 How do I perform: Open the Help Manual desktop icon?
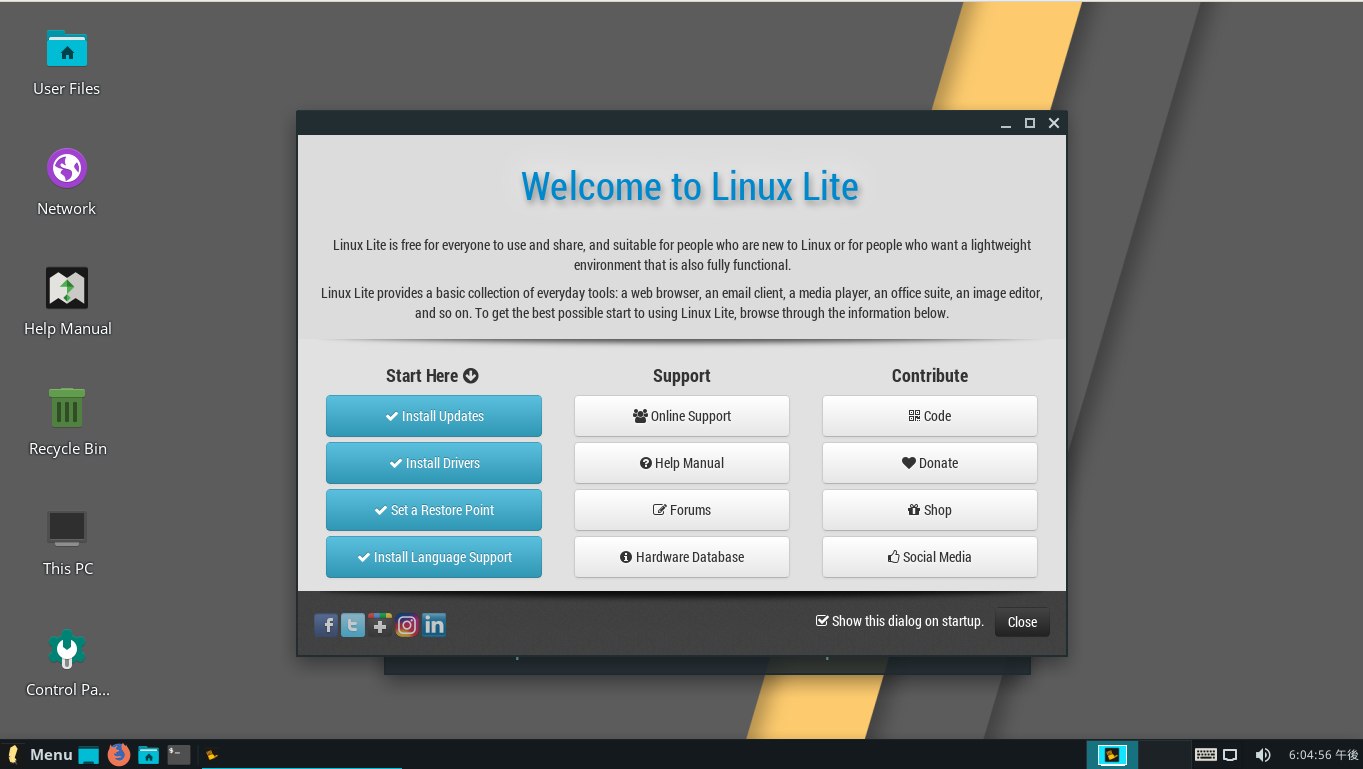click(x=67, y=302)
